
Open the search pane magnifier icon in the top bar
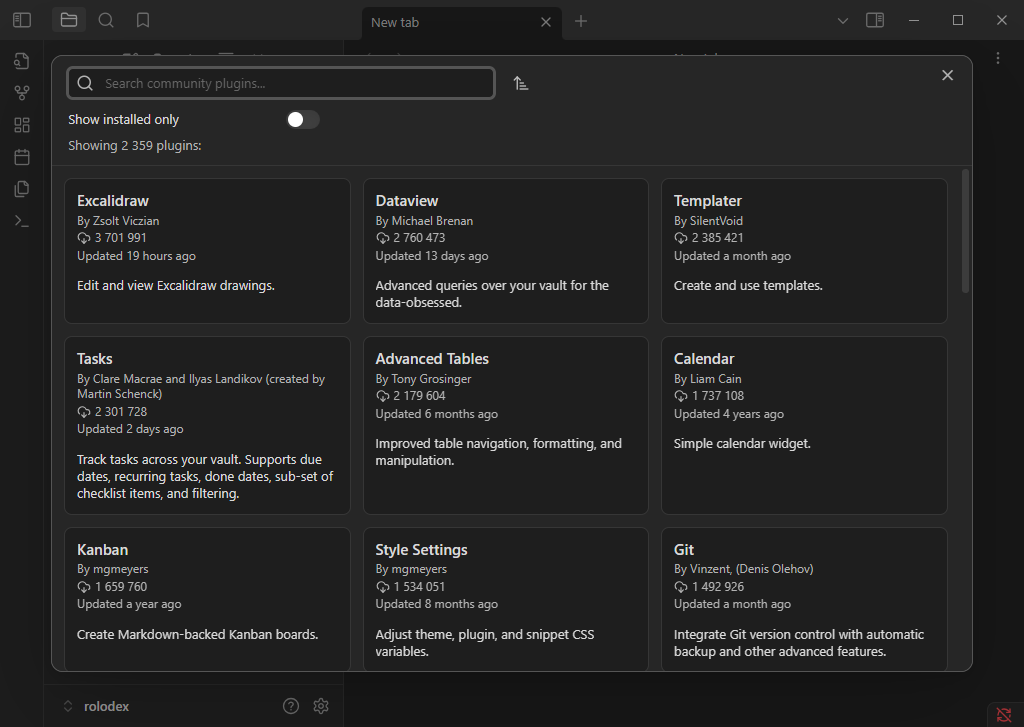click(106, 20)
